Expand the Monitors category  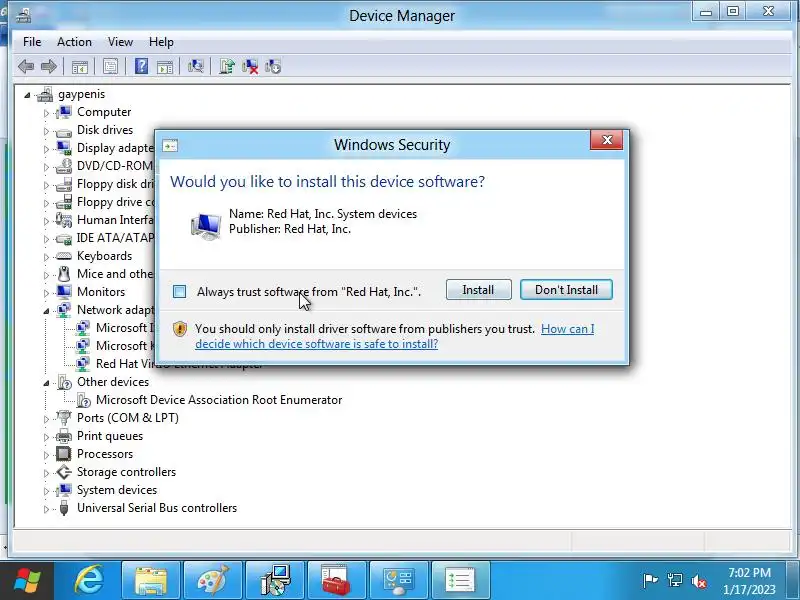(x=46, y=293)
